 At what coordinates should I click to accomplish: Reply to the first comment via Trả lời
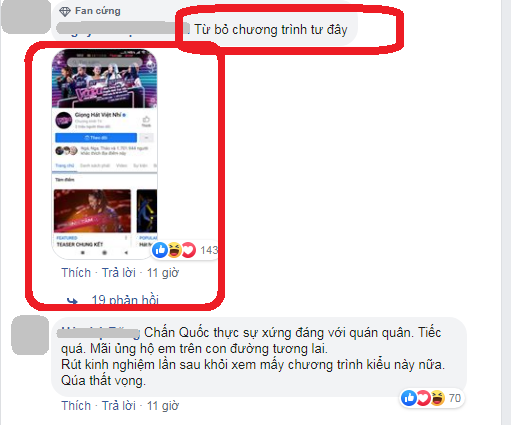[x=119, y=273]
